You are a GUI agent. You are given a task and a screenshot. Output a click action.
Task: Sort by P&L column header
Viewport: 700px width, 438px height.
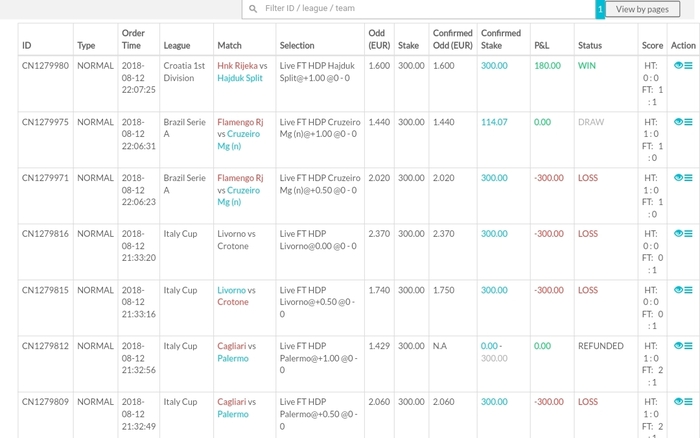(x=542, y=46)
